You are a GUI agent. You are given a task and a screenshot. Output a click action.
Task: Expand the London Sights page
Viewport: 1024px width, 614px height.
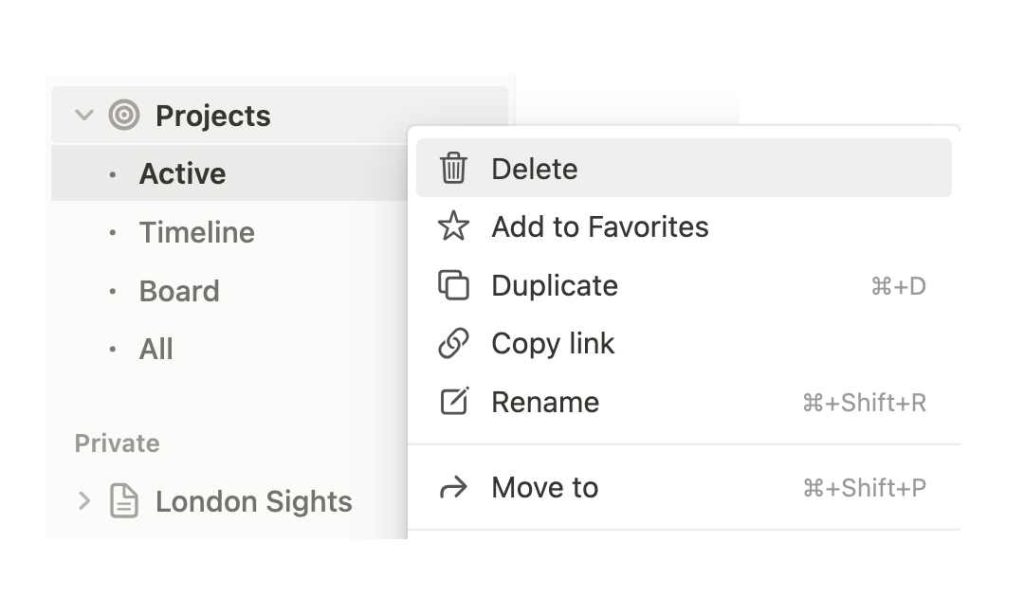tap(85, 501)
